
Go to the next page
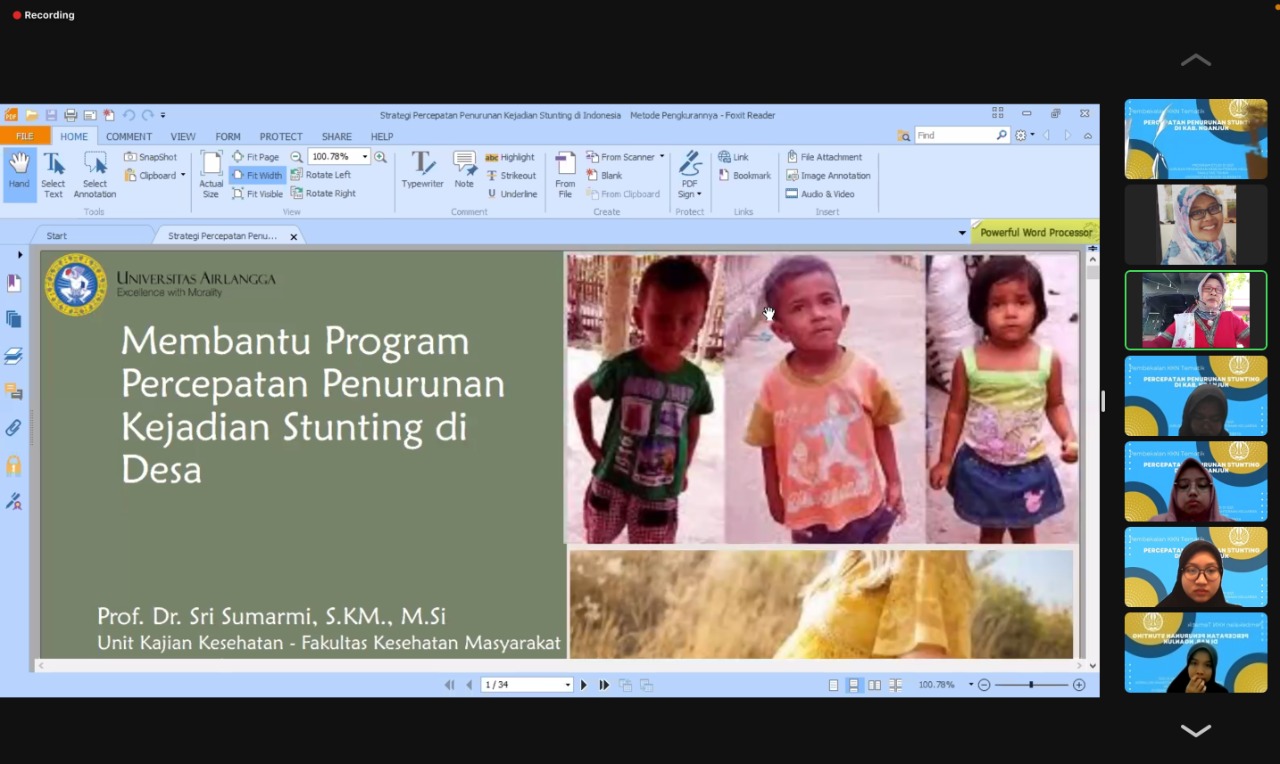click(x=584, y=685)
